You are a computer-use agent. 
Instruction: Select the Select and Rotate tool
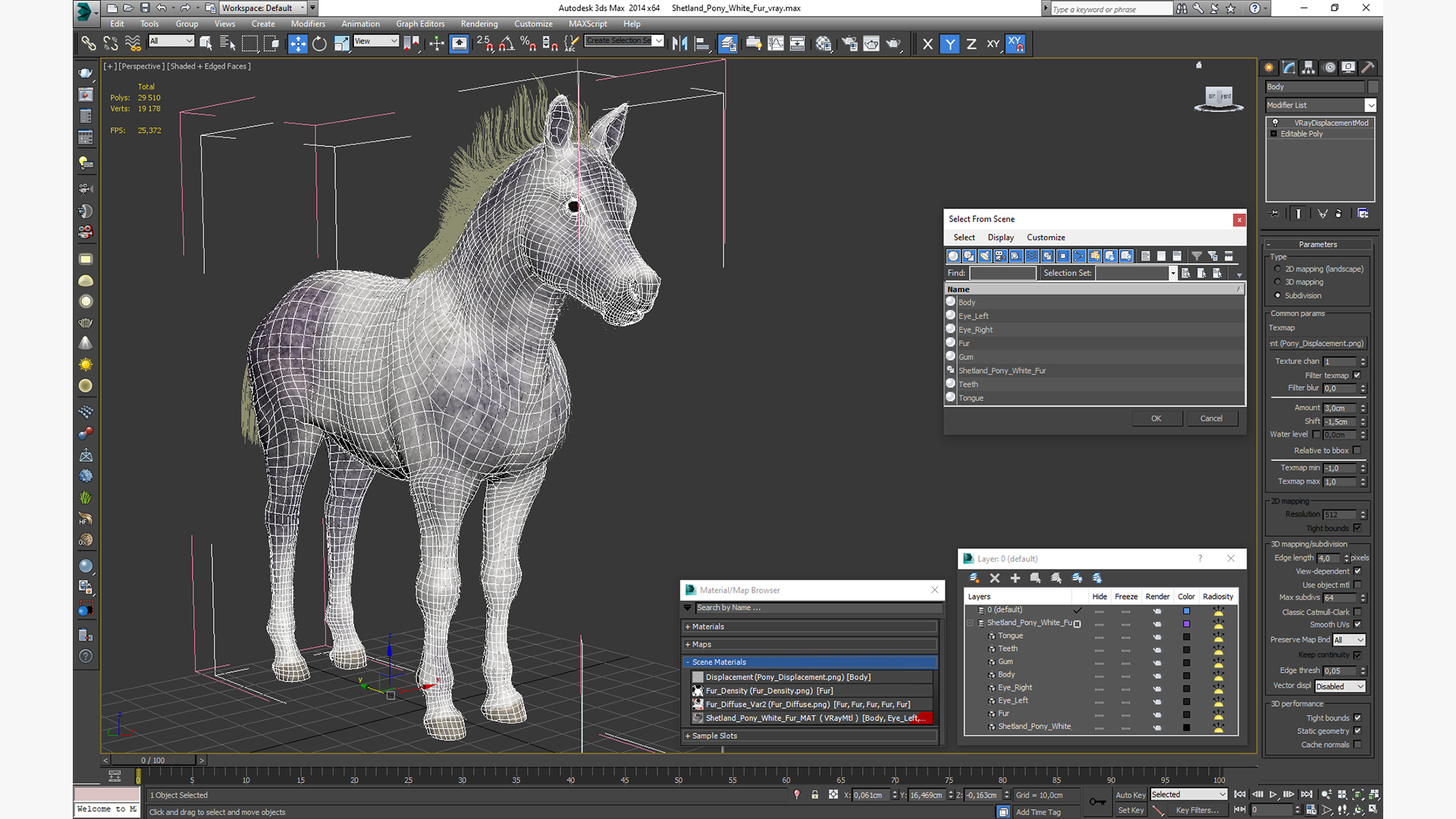click(x=319, y=44)
